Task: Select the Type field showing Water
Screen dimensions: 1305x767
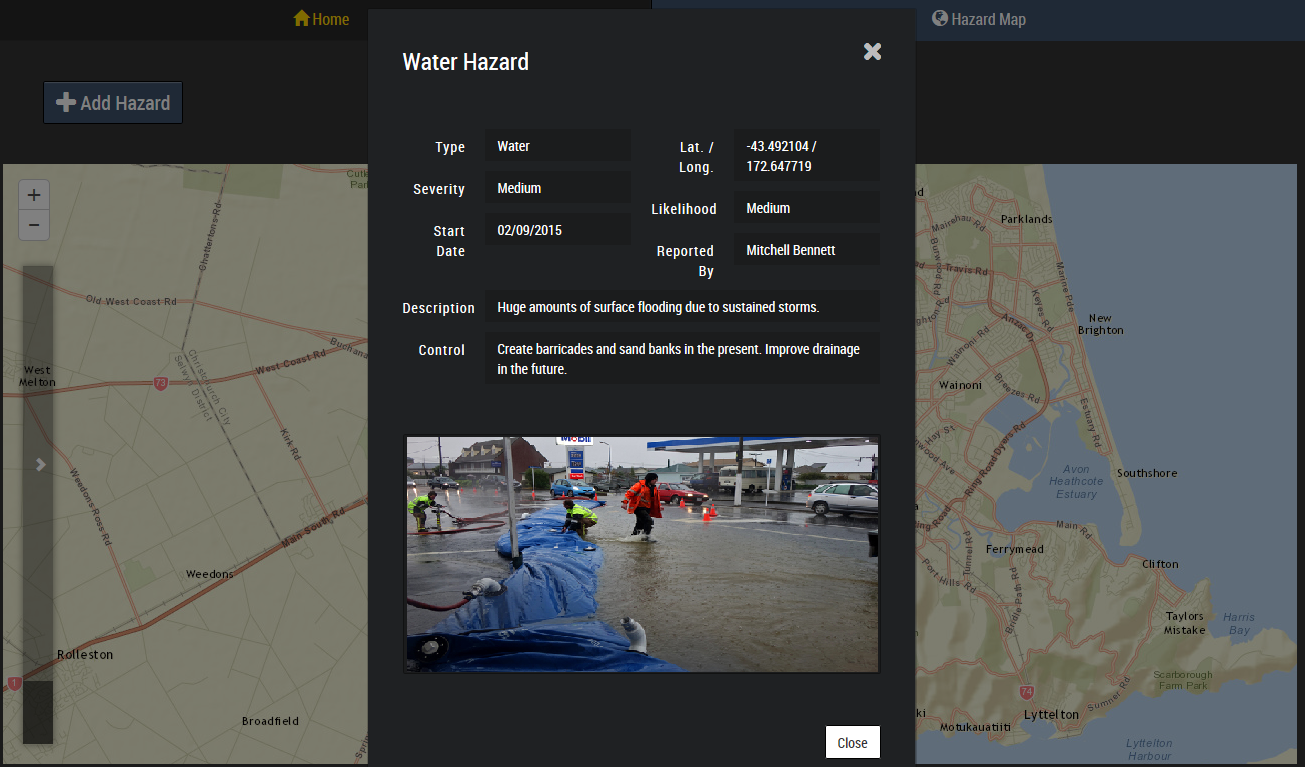Action: 557,146
